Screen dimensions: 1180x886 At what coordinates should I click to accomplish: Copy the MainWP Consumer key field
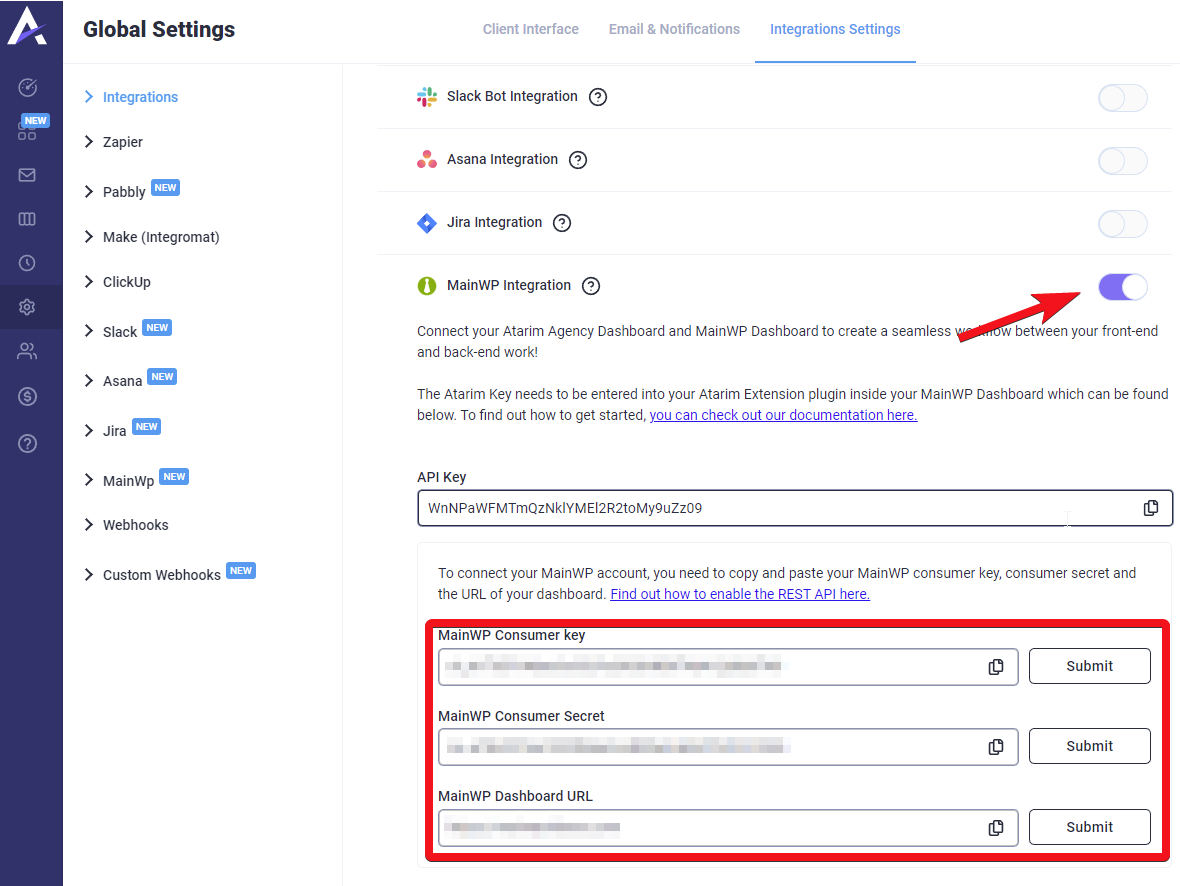click(x=995, y=666)
